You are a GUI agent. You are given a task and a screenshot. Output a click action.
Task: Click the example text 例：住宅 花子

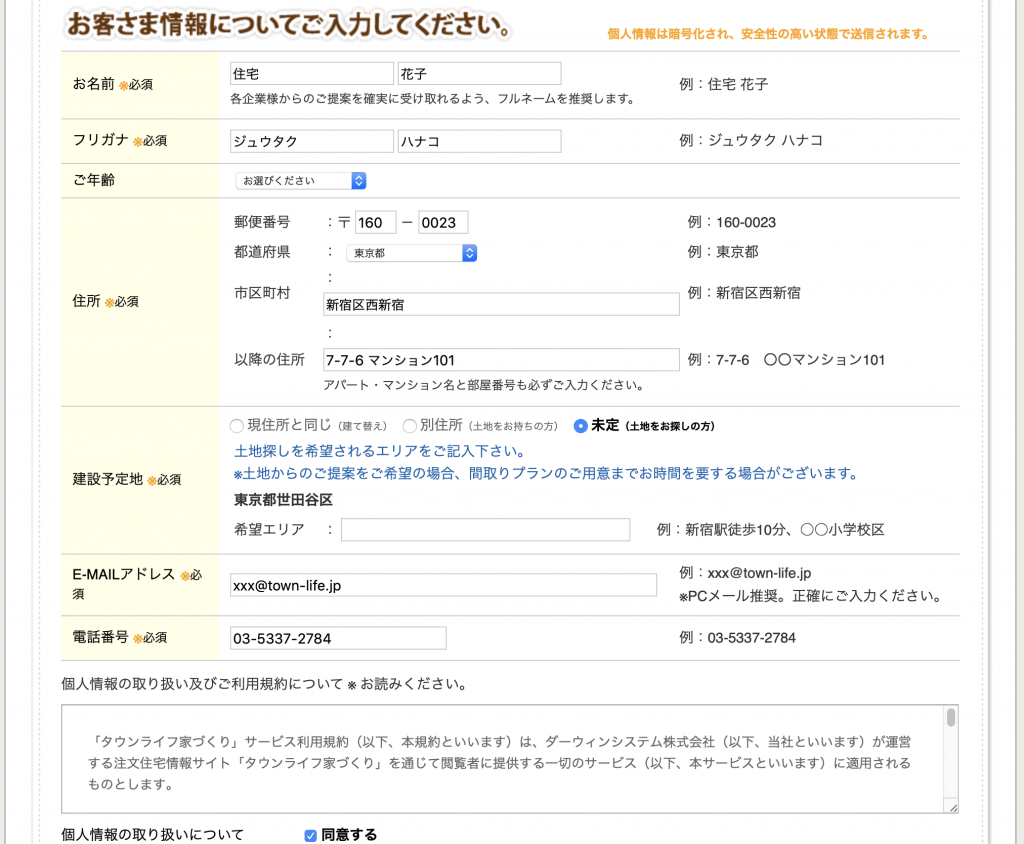[x=724, y=84]
